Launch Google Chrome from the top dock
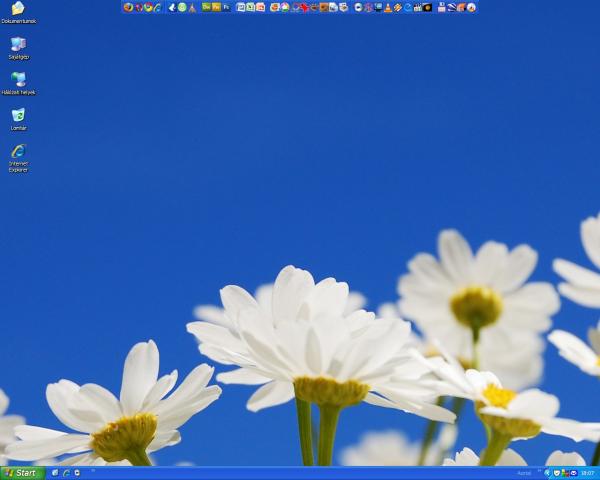 (x=149, y=7)
